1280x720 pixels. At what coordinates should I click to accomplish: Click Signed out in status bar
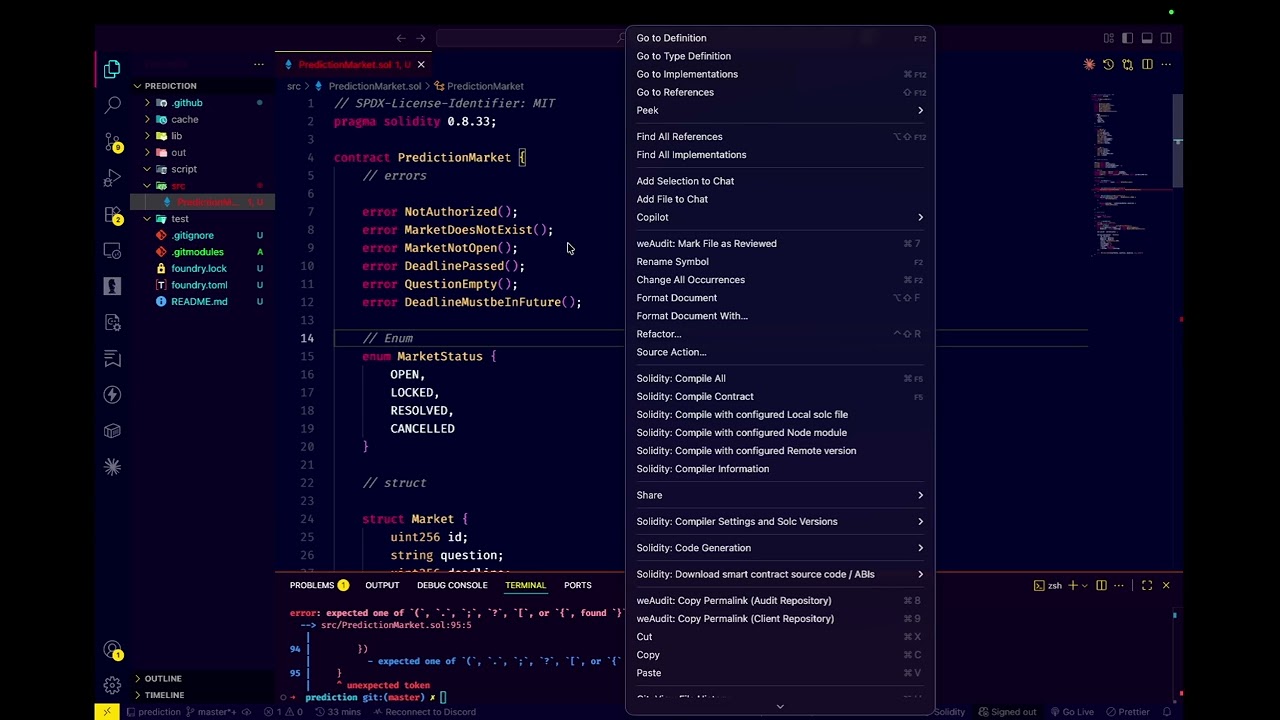1007,712
